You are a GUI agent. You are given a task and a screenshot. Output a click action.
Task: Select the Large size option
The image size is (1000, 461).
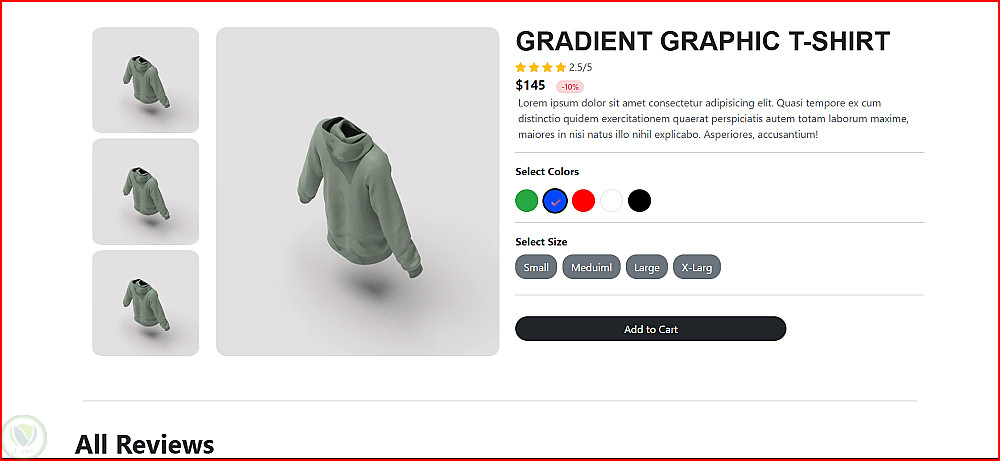647,267
